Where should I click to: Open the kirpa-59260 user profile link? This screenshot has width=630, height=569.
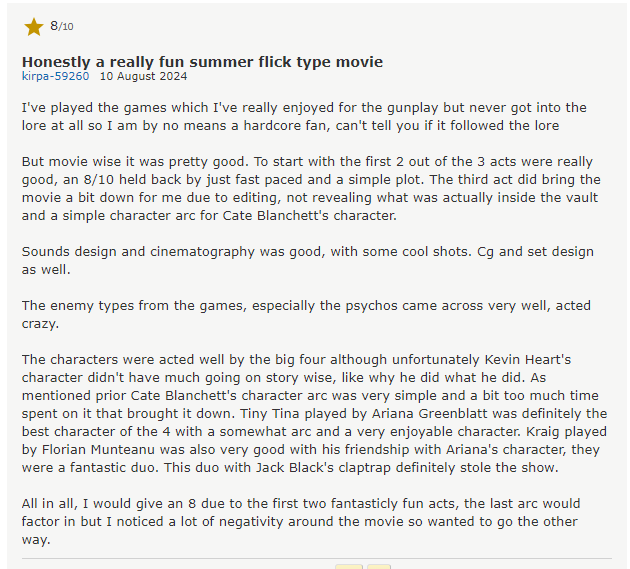pyautogui.click(x=55, y=76)
